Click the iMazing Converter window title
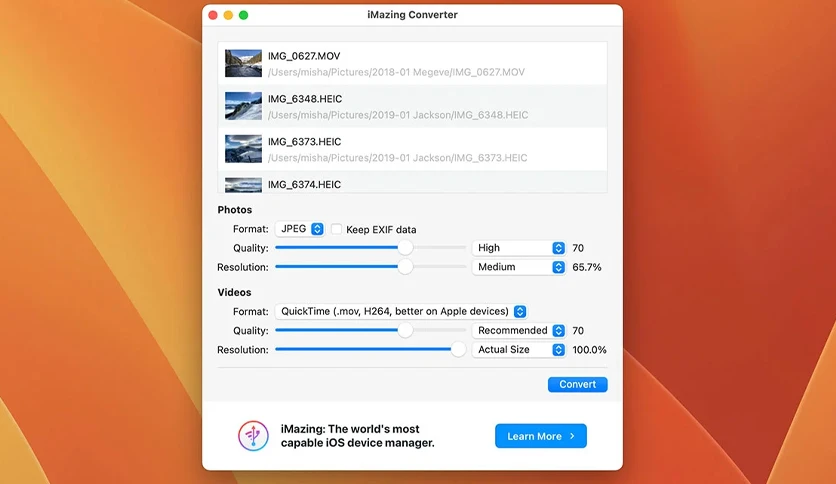This screenshot has width=836, height=484. point(412,15)
